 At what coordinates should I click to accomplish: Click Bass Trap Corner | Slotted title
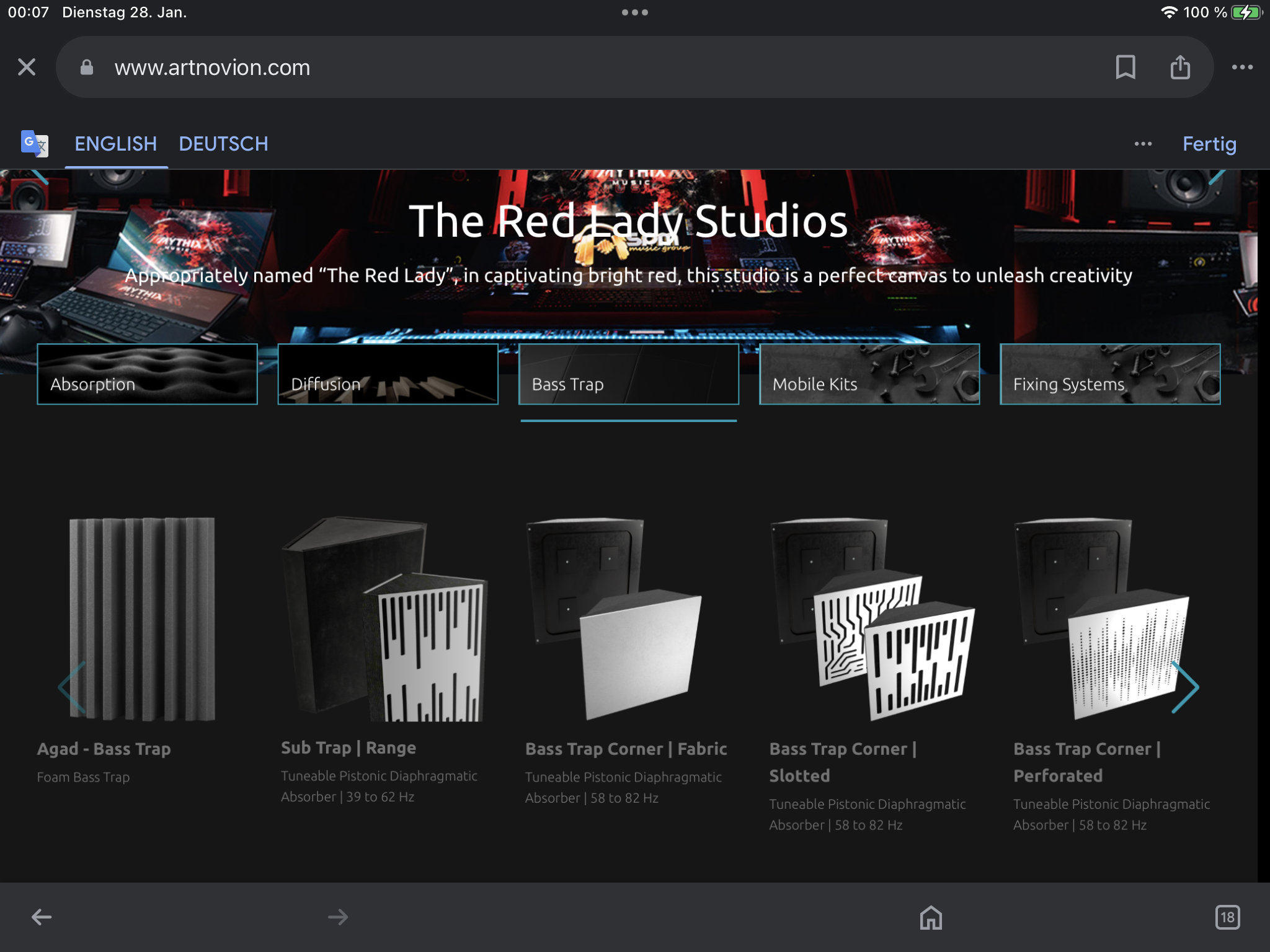coord(843,762)
